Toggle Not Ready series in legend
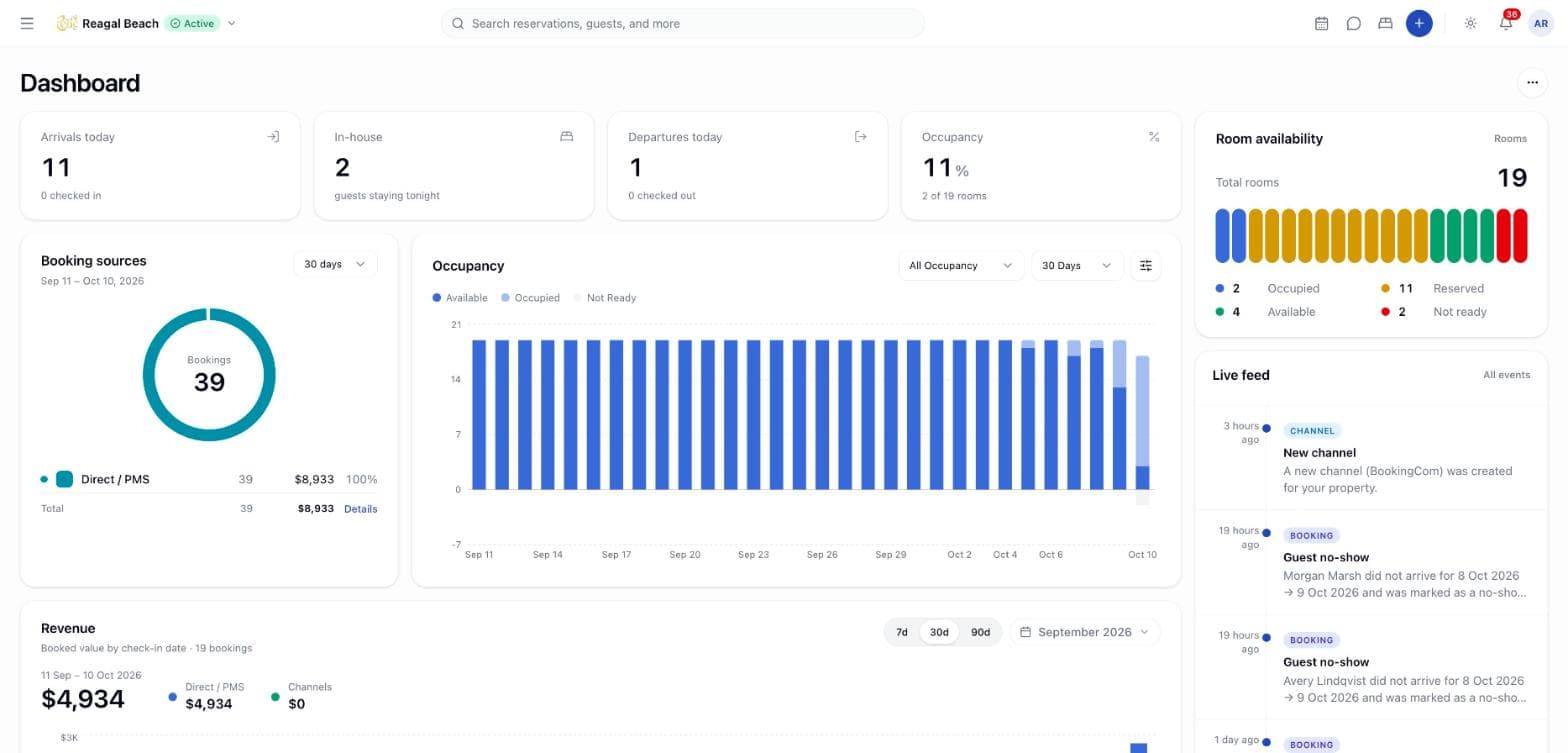 (x=604, y=298)
